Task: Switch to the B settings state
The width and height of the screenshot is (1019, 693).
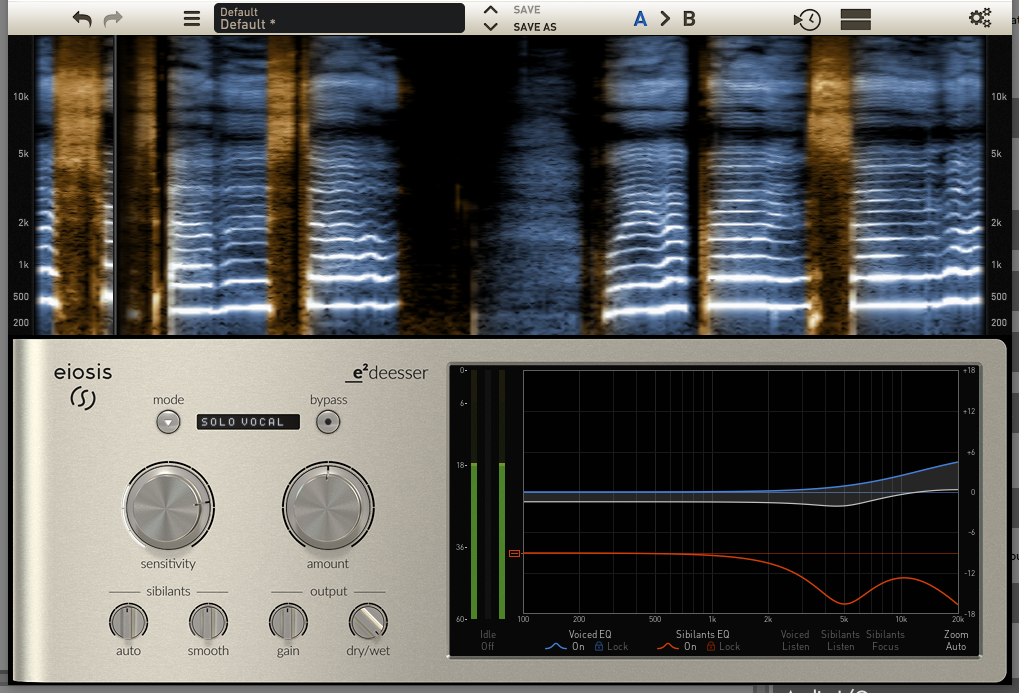Action: click(689, 19)
